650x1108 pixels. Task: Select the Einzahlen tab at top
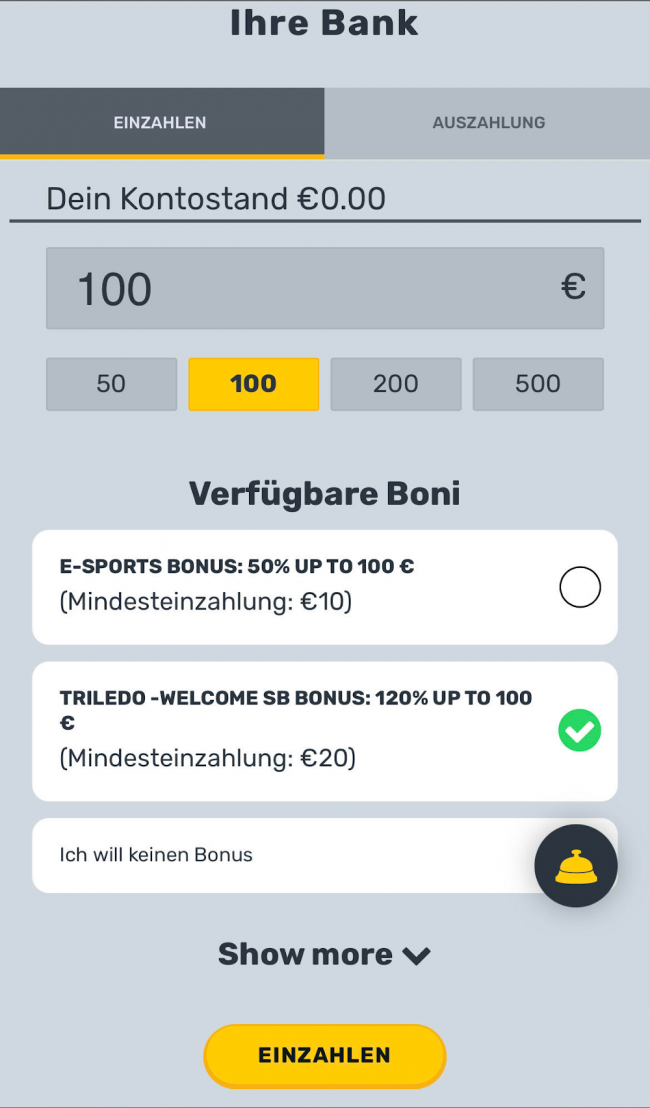pos(160,123)
